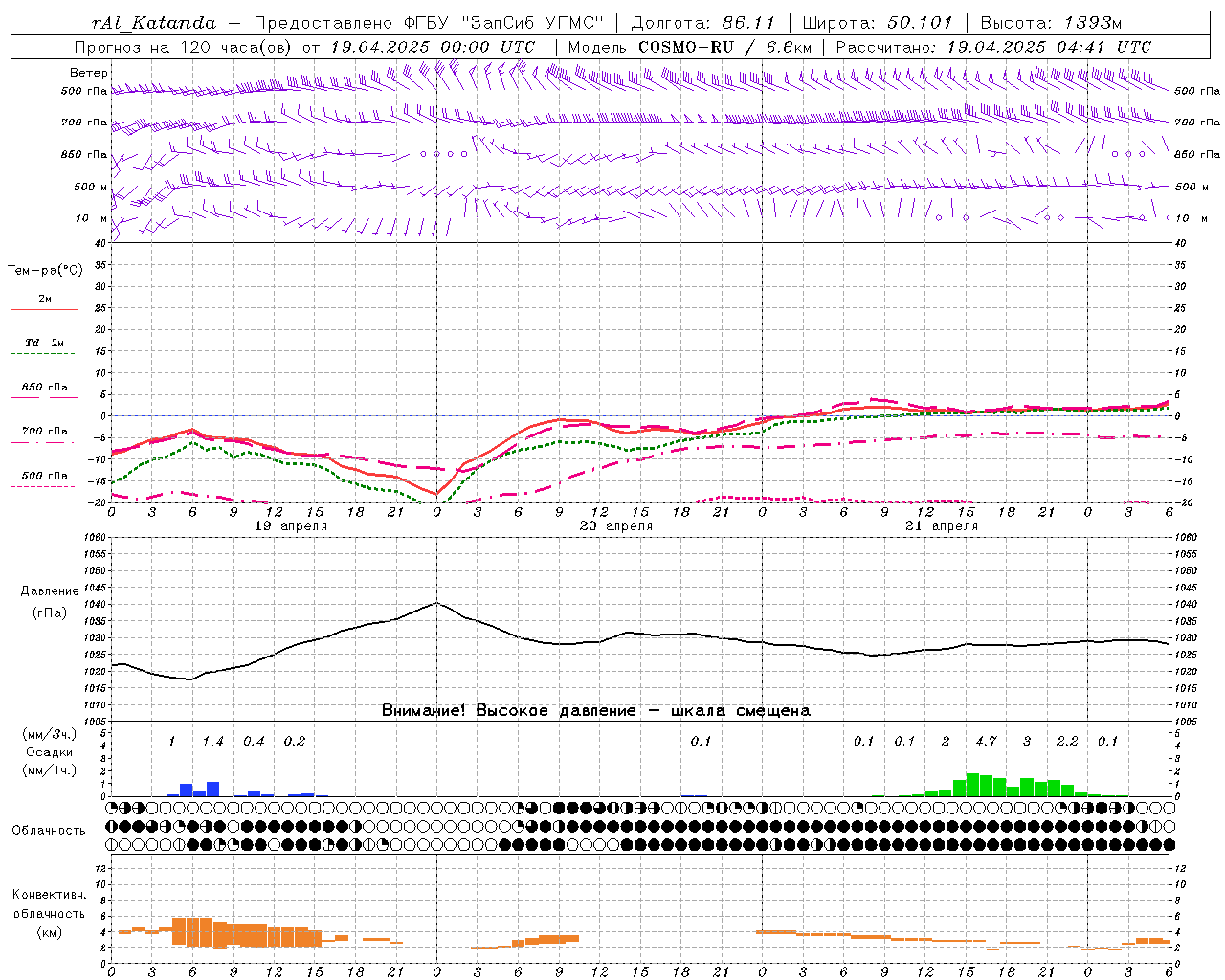Click the station title rAl_Katanda
Viewport: 1225px width, 980px height.
tap(154, 23)
